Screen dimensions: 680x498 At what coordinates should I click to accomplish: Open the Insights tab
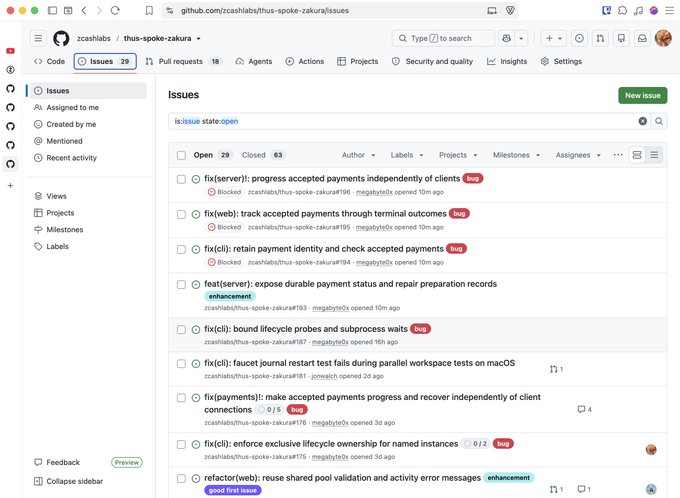click(x=507, y=61)
